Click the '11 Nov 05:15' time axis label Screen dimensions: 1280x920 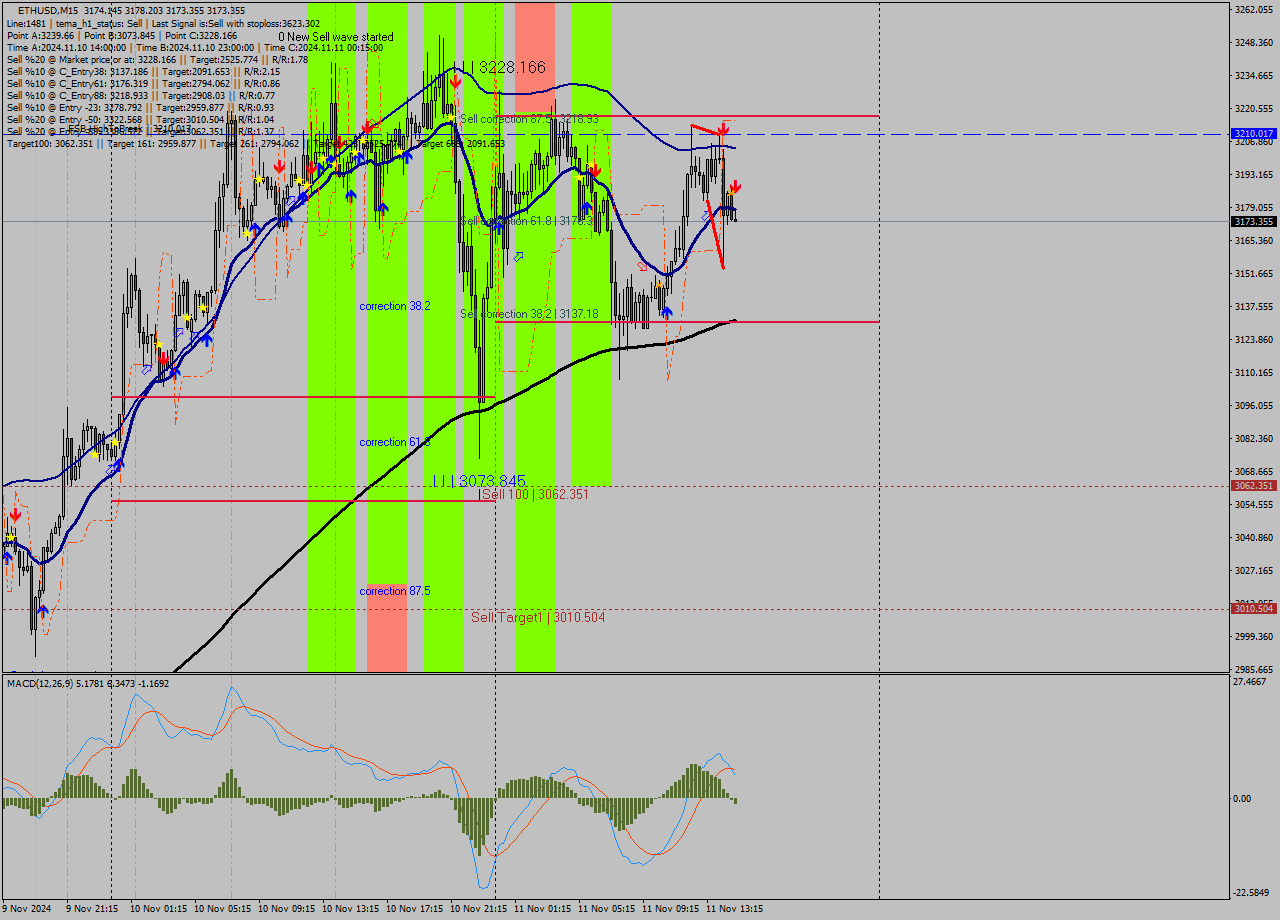(x=606, y=909)
